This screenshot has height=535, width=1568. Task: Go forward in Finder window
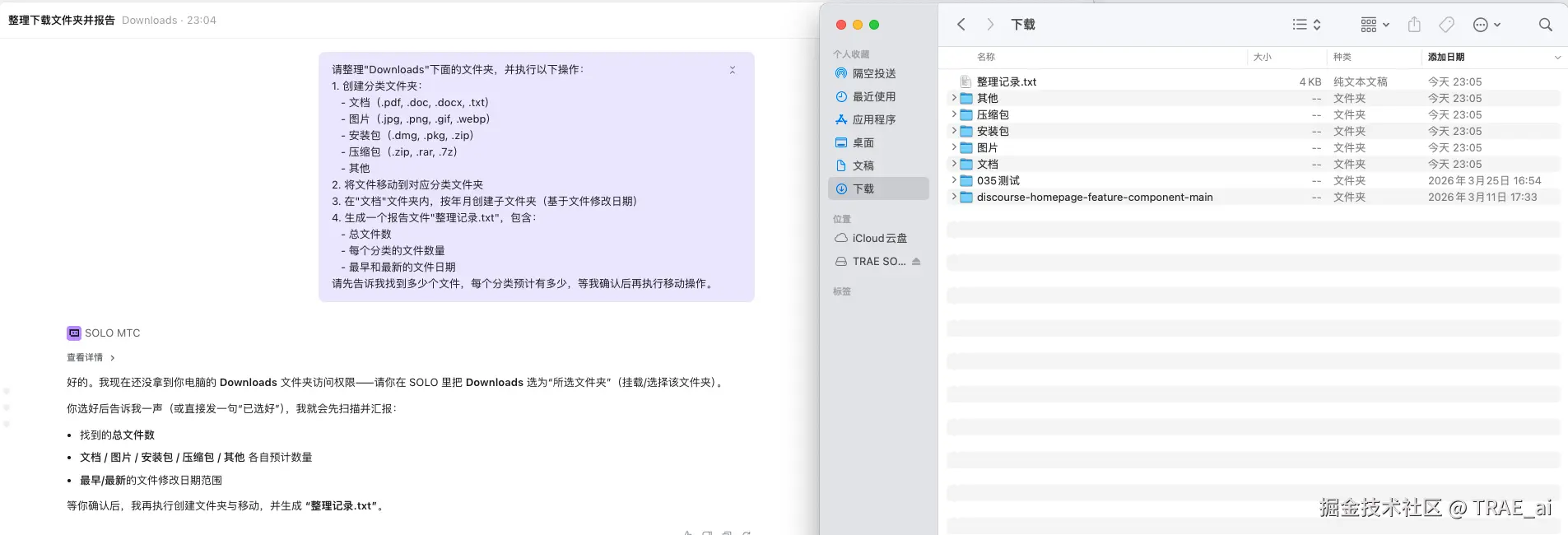click(990, 25)
